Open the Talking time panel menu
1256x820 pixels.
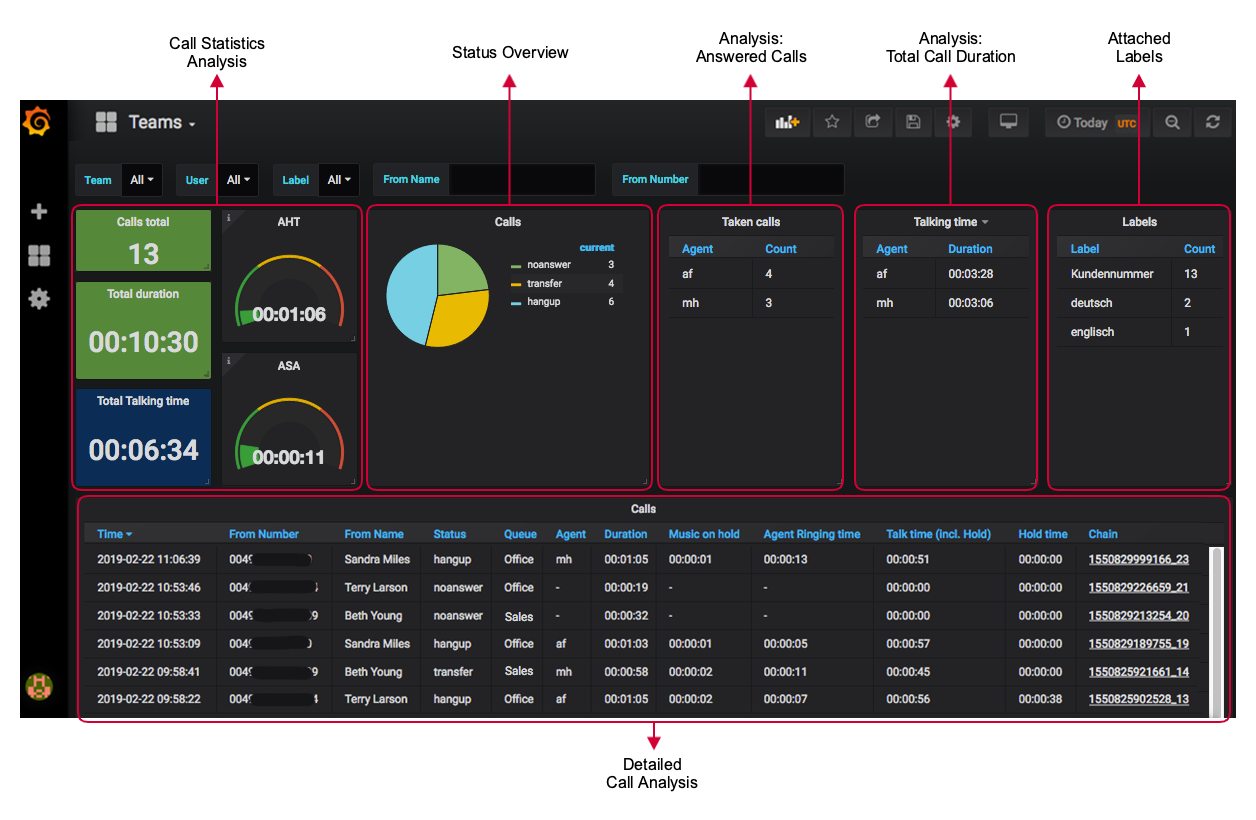coord(947,222)
